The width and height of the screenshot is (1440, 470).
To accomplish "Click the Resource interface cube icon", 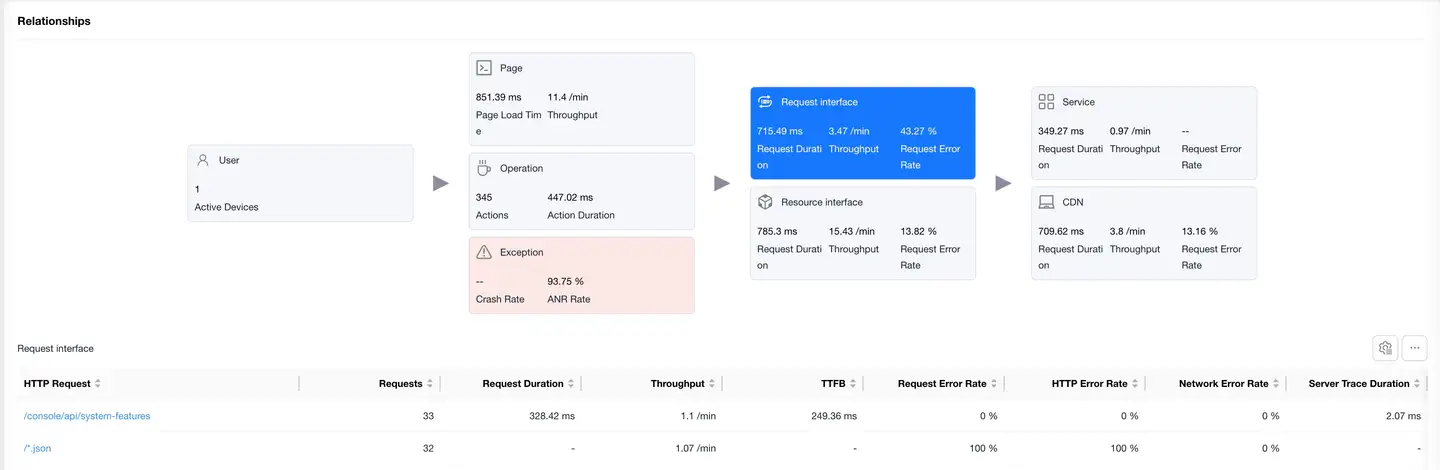I will tap(765, 202).
